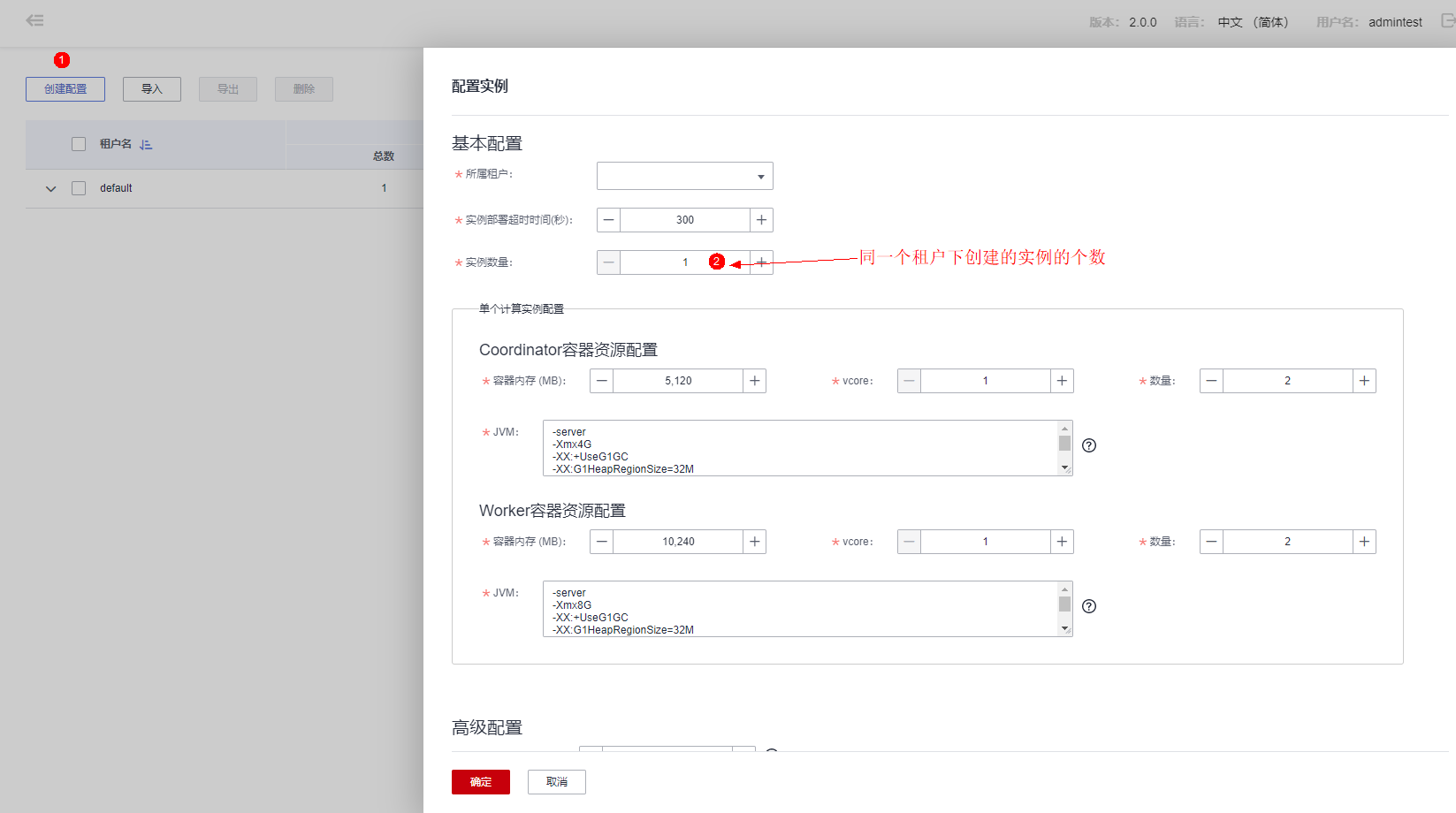Select all tenants with header checkbox
1456x813 pixels.
[79, 144]
